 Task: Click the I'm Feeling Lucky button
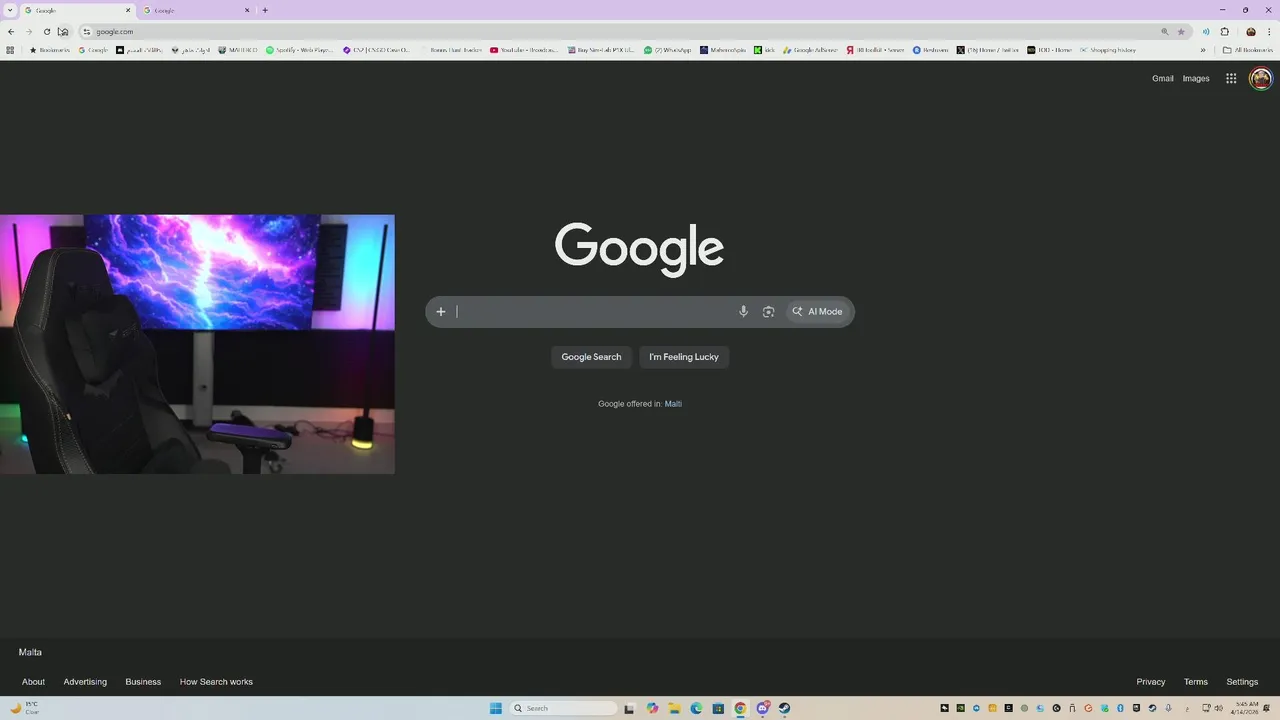(x=684, y=357)
